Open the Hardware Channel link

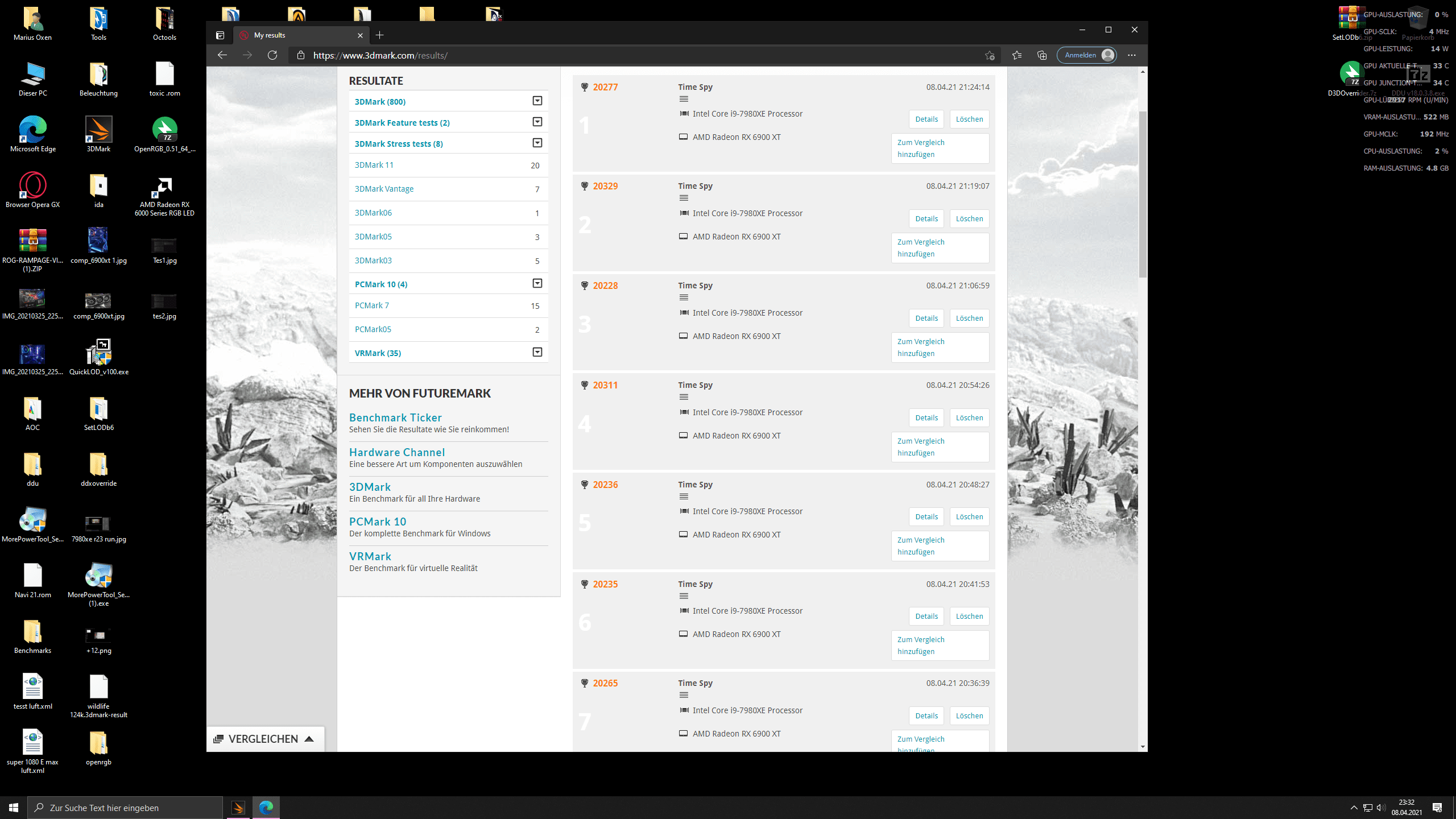(x=397, y=452)
